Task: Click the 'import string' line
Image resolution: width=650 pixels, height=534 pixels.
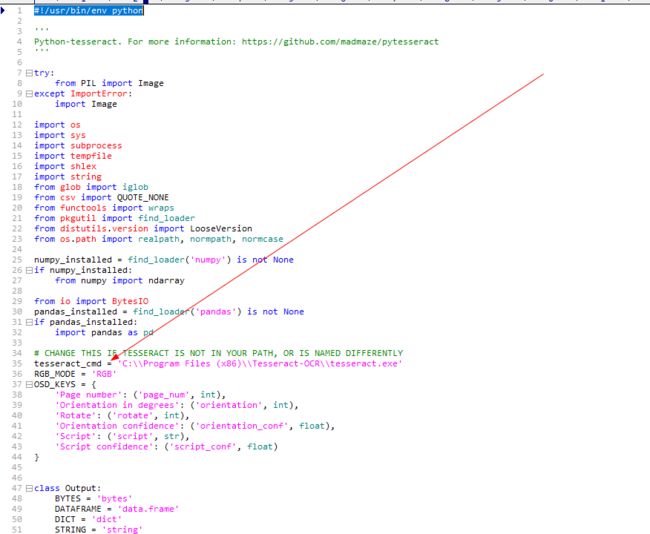Action: click(x=68, y=177)
